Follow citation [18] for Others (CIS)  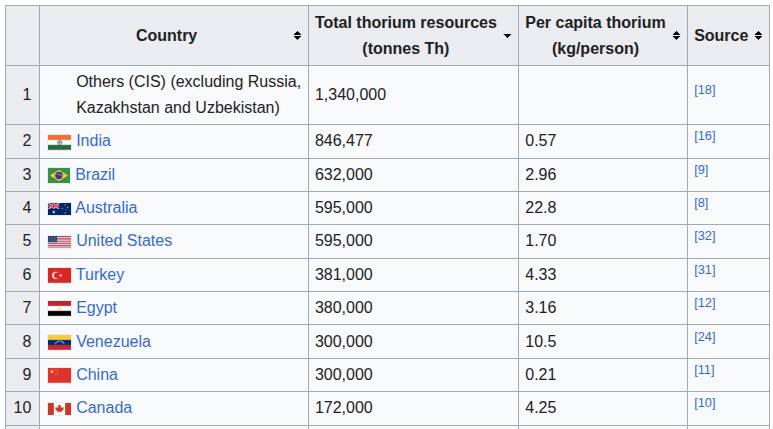(x=704, y=90)
